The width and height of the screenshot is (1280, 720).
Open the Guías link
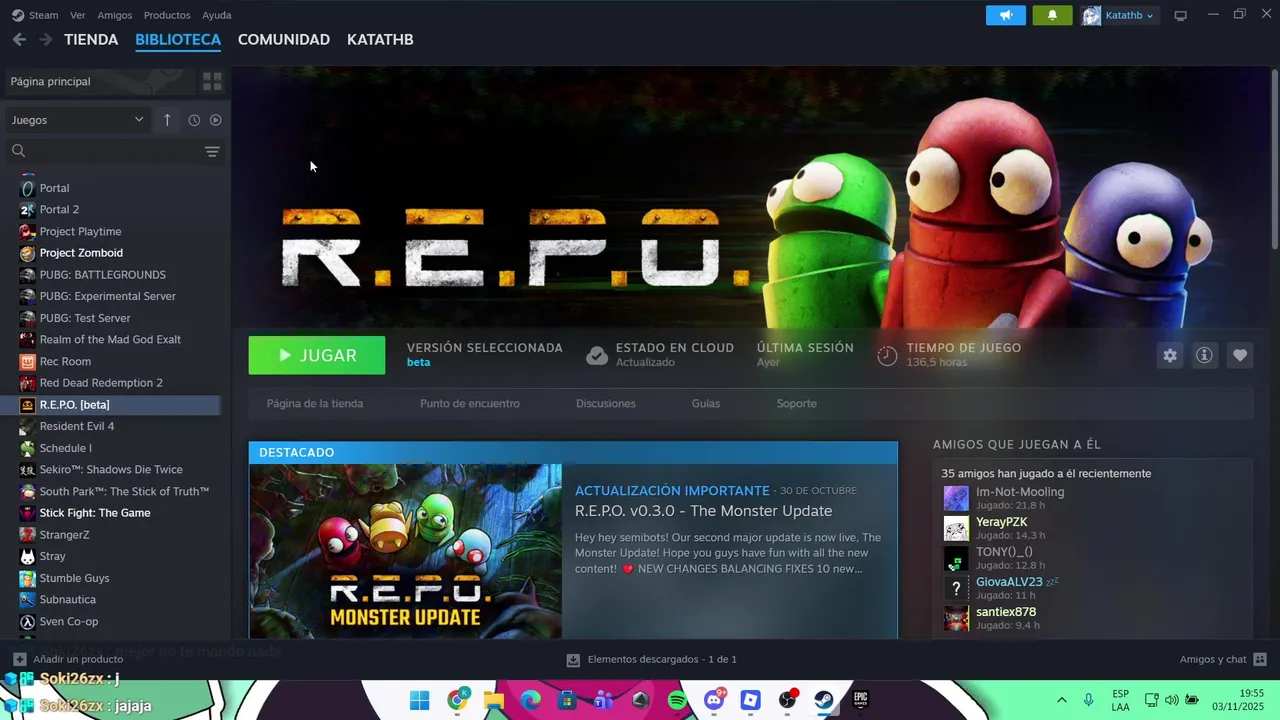(706, 403)
